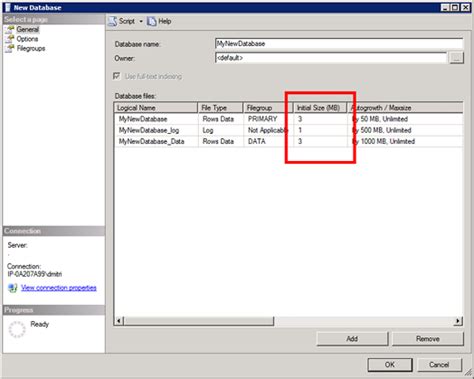The image size is (474, 379).
Task: Click the Not Applicable filegroup cell
Action: click(x=268, y=130)
